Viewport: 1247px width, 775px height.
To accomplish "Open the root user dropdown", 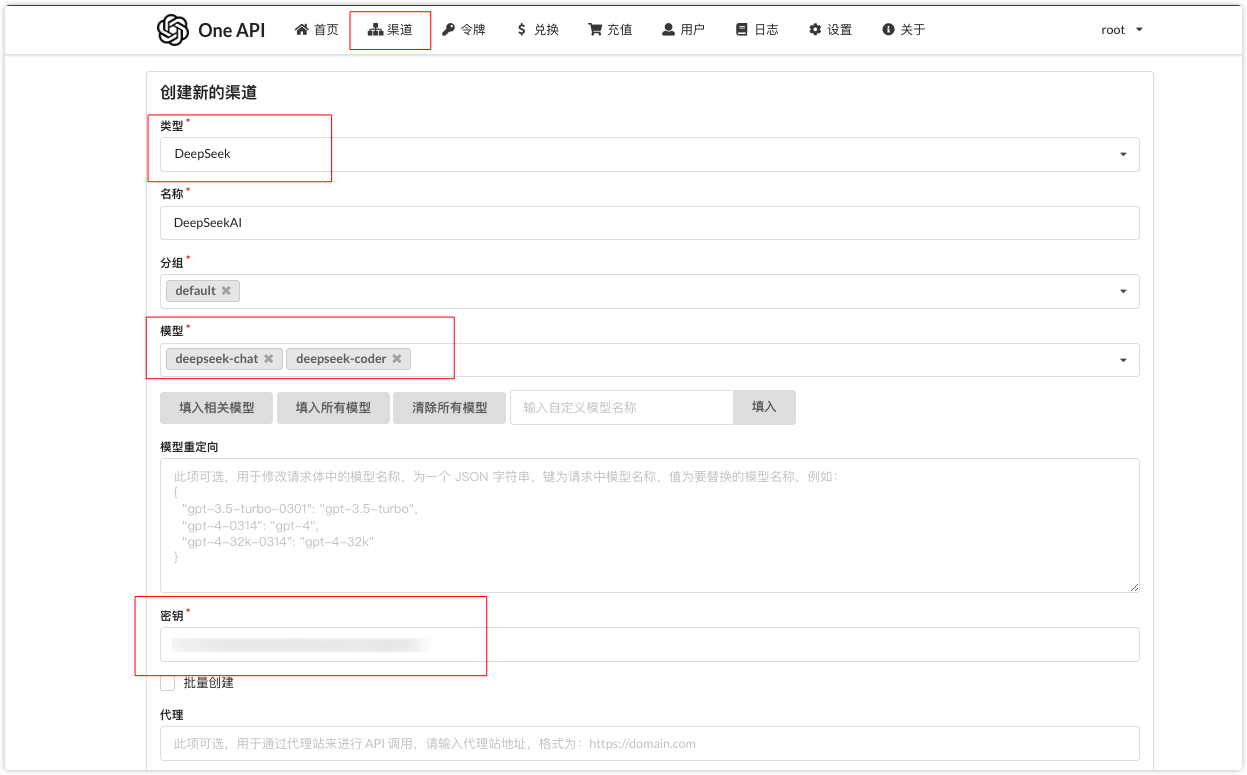I will click(1122, 30).
